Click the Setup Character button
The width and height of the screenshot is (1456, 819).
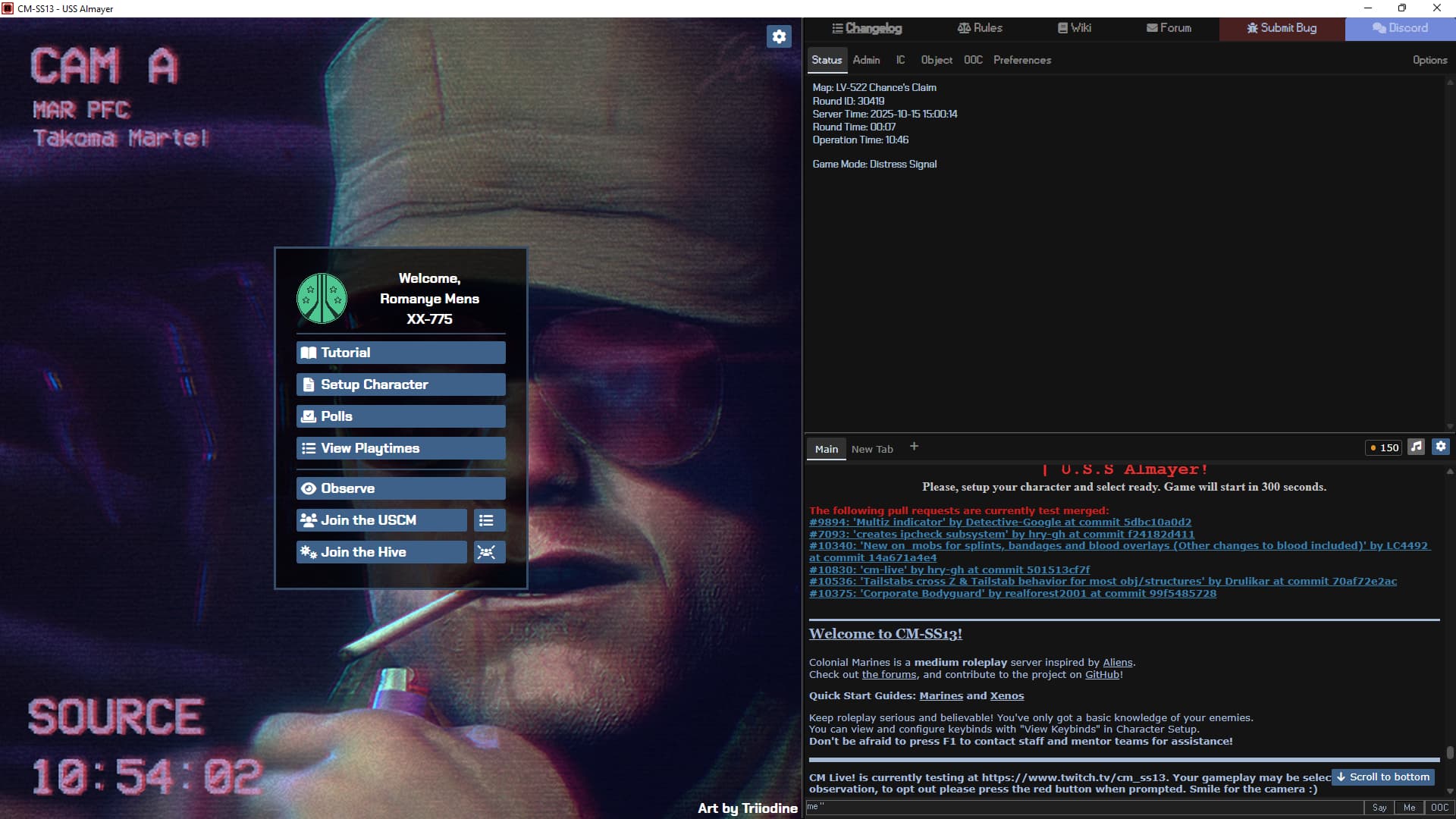(400, 384)
